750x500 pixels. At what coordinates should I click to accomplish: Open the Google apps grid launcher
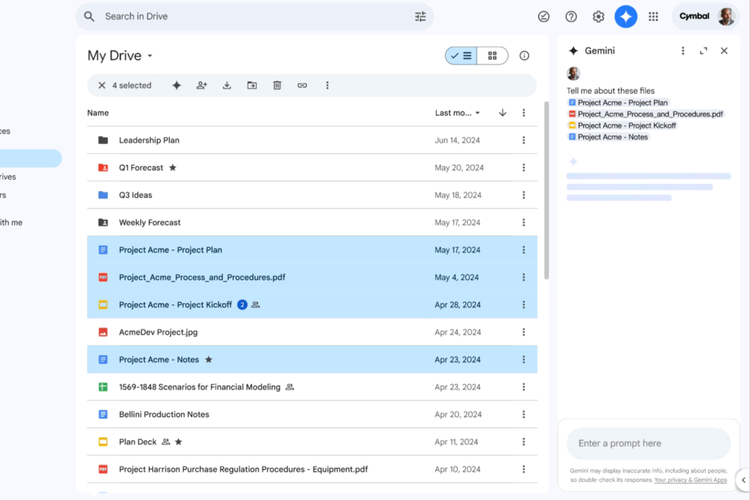click(653, 16)
